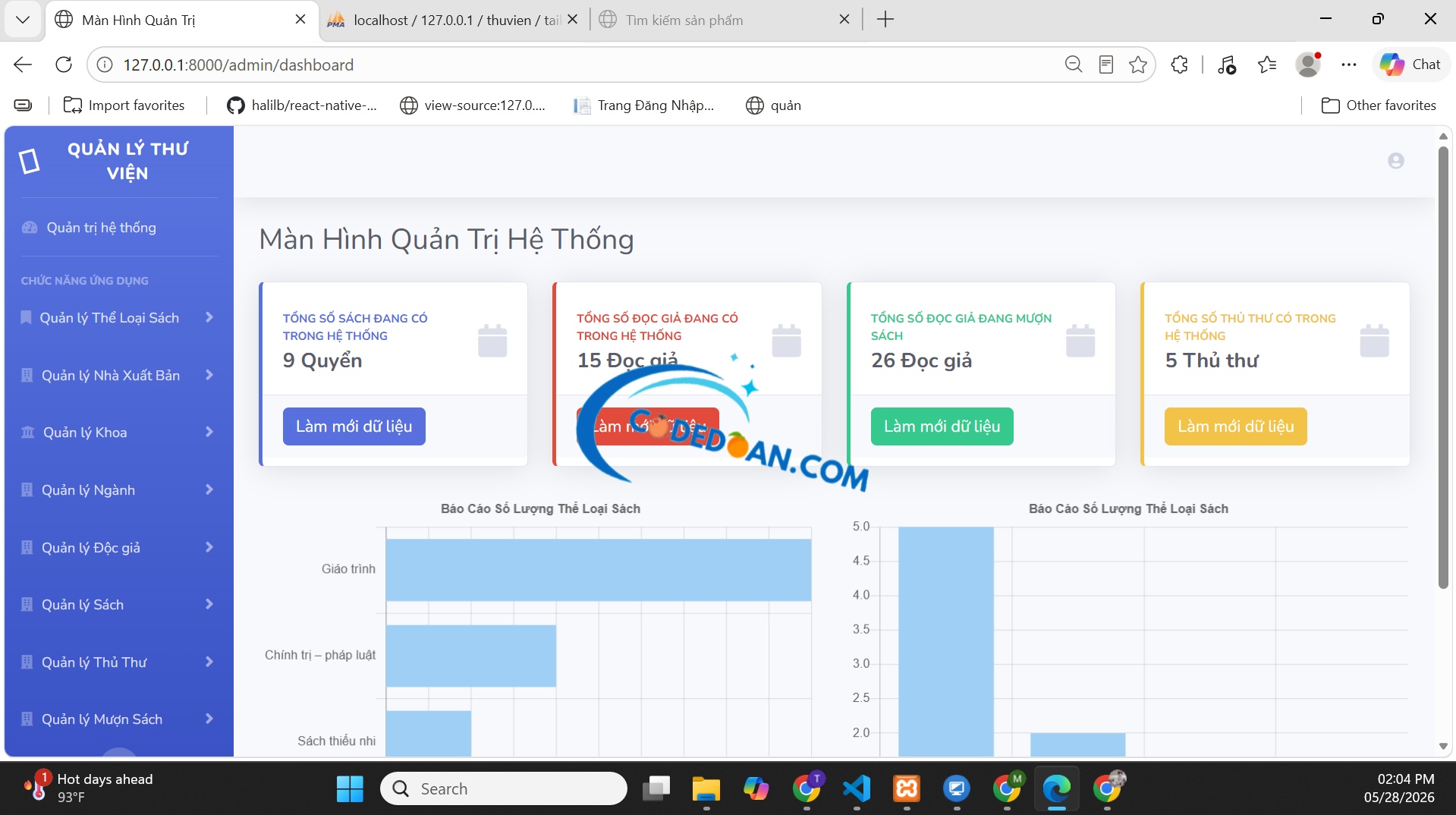Open File Explorer from the taskbar
The image size is (1456, 815).
click(x=706, y=788)
